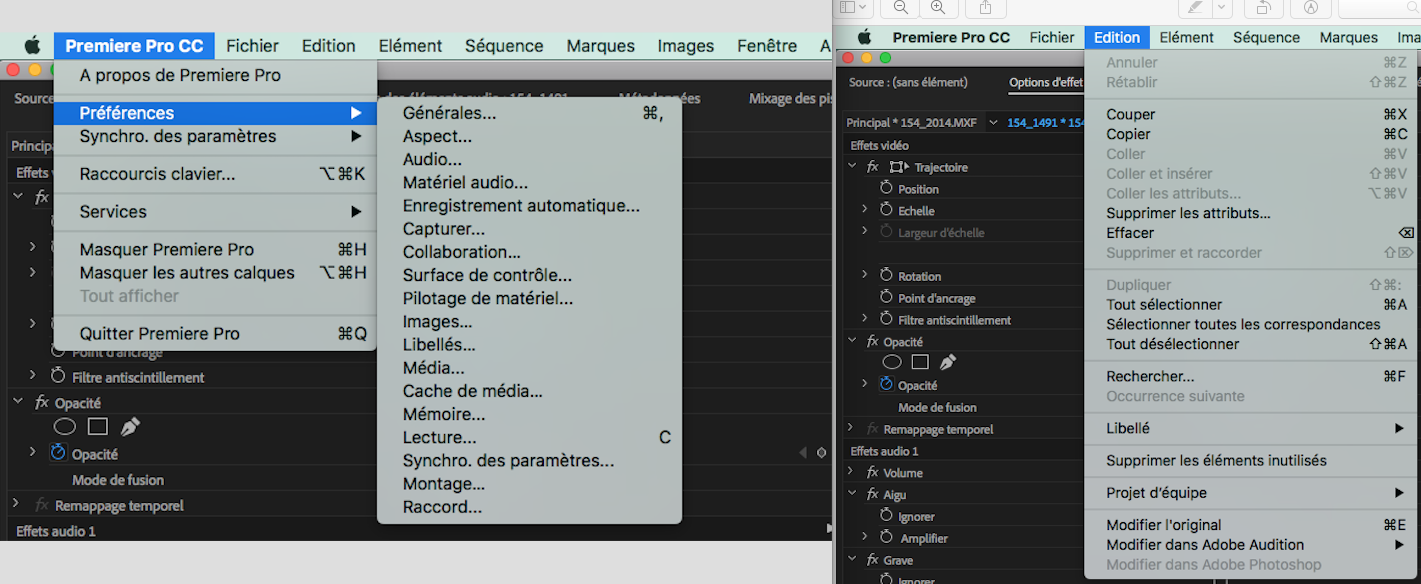
Task: Collapse the Aigu audio effect
Action: tap(852, 495)
